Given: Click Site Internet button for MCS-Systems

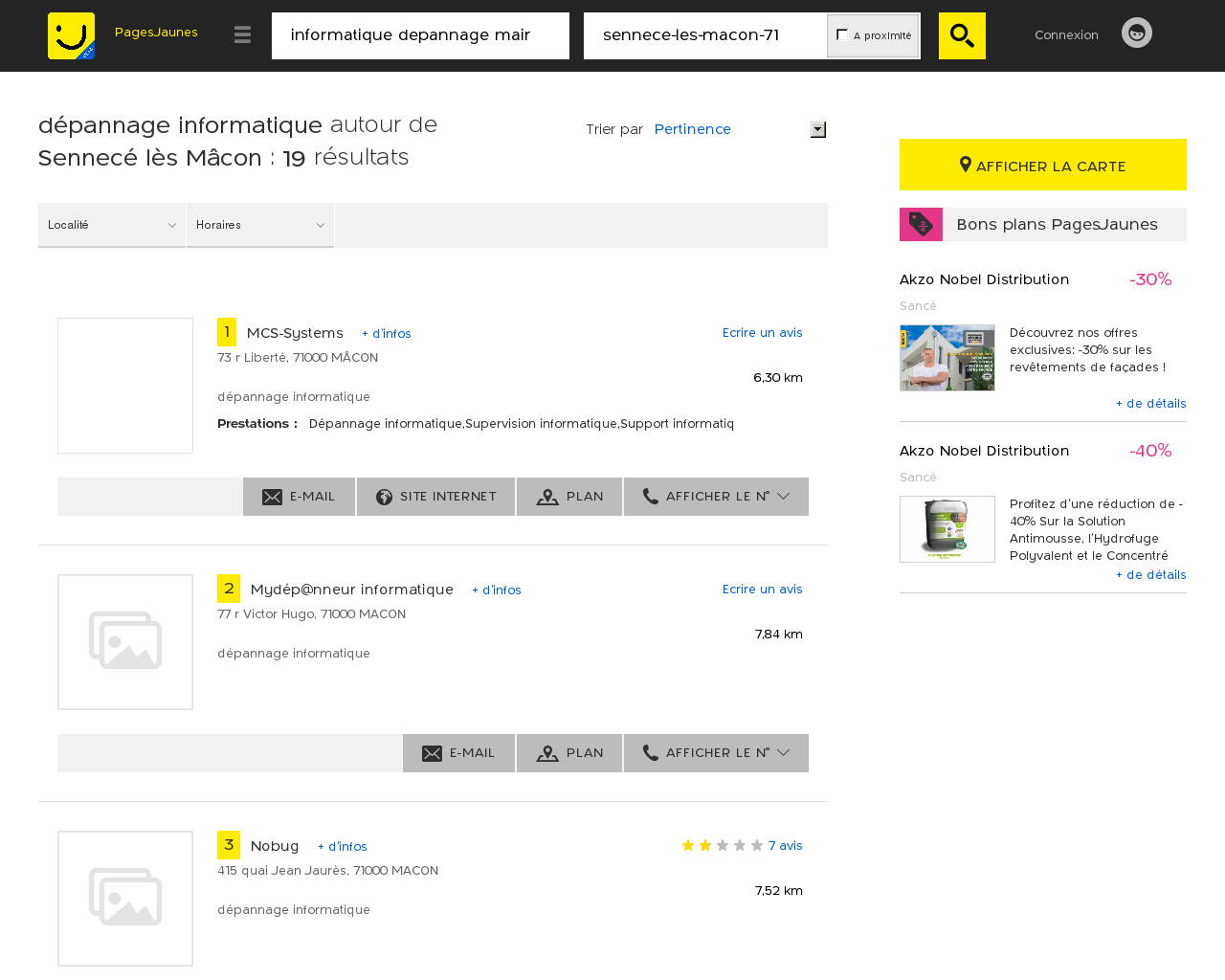Looking at the screenshot, I should [435, 497].
